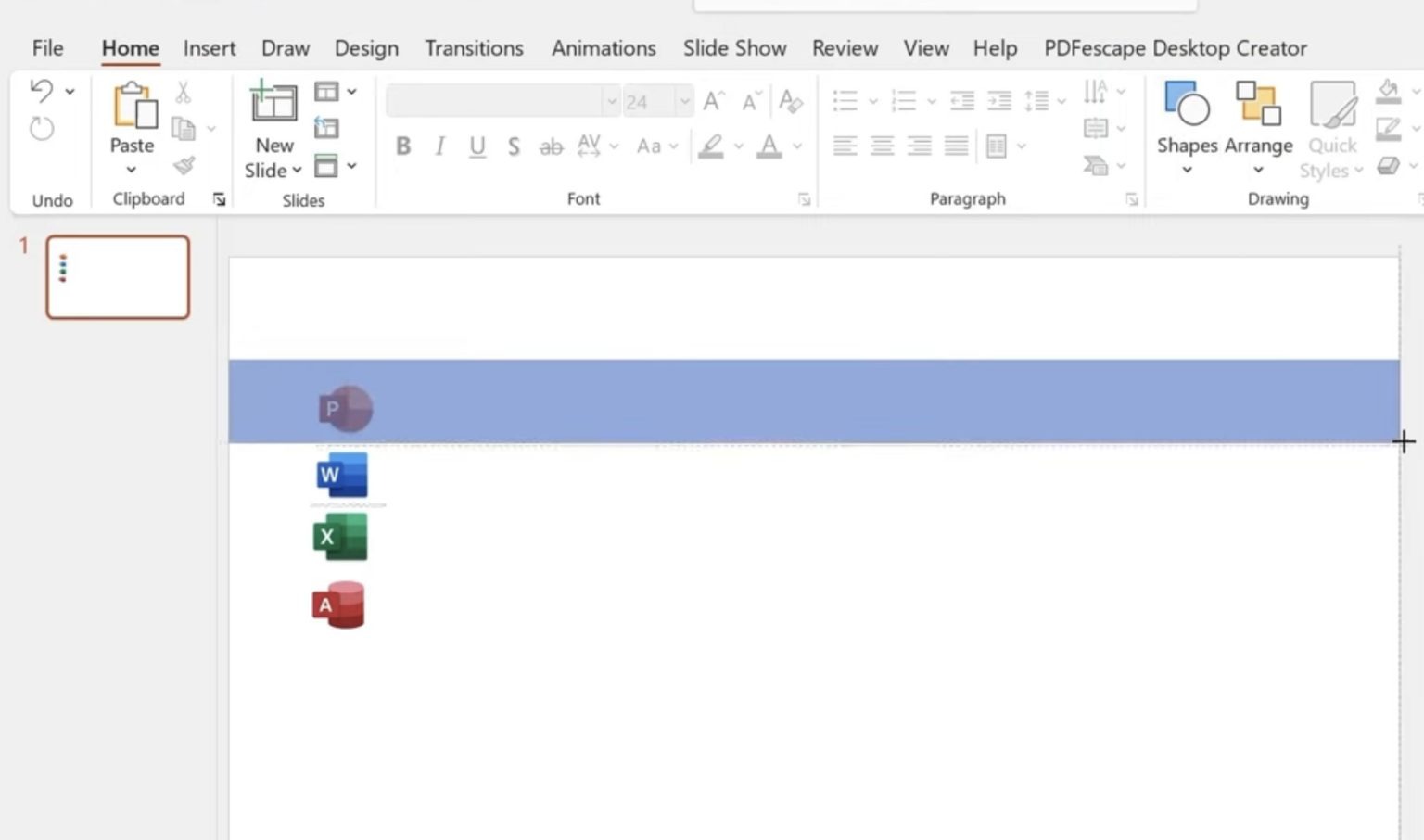Apply italic formatting to text

pos(439,146)
